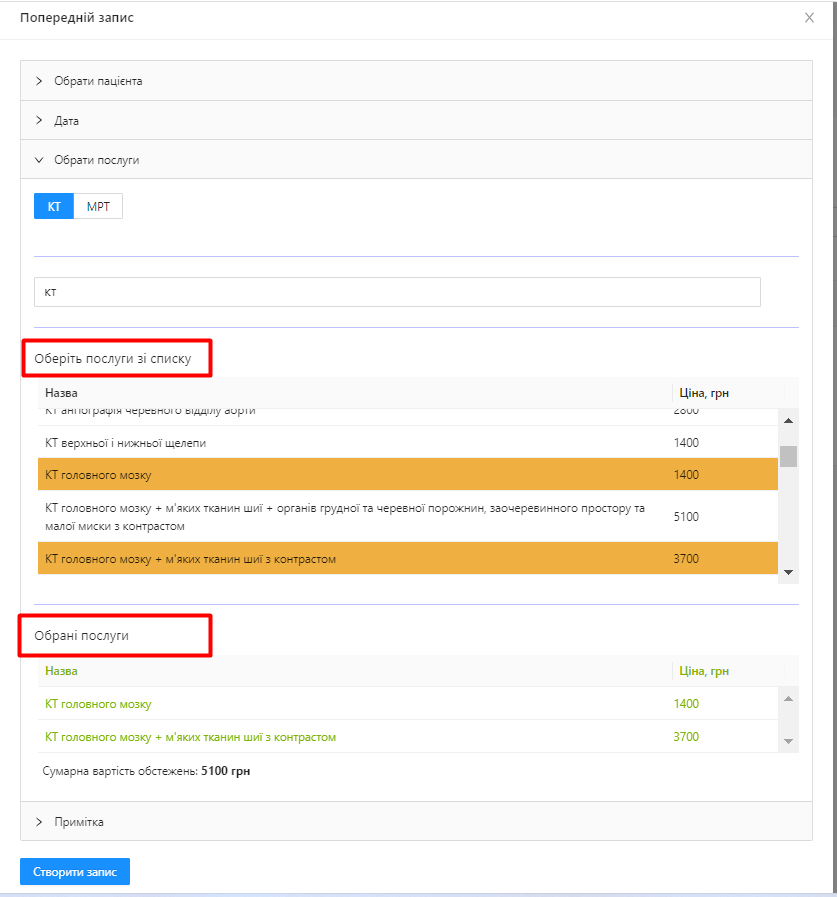Click the services list scrollbar thumb
Screen dimensions: 837x897
(788, 456)
